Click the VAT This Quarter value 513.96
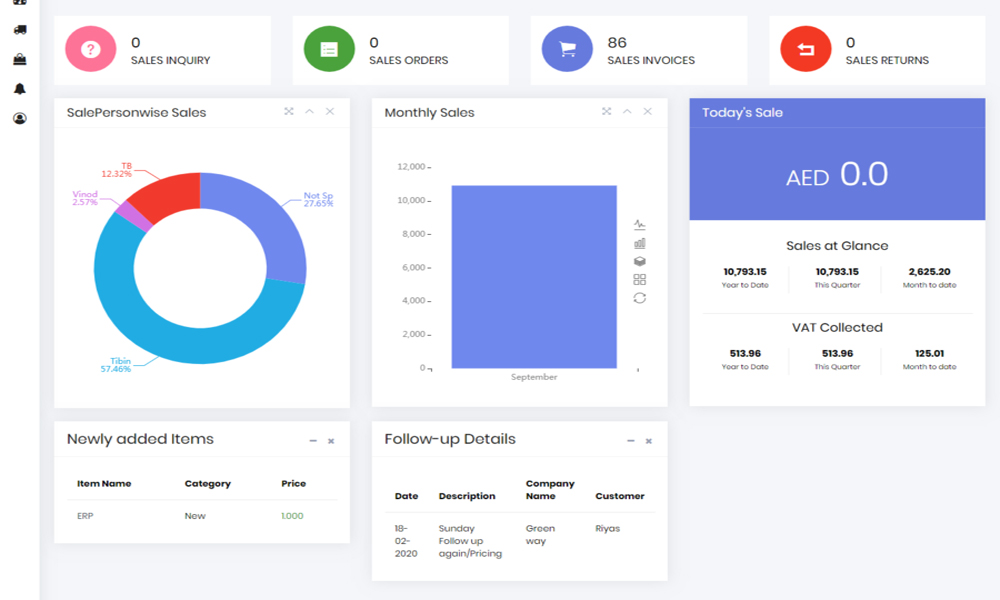 [837, 353]
